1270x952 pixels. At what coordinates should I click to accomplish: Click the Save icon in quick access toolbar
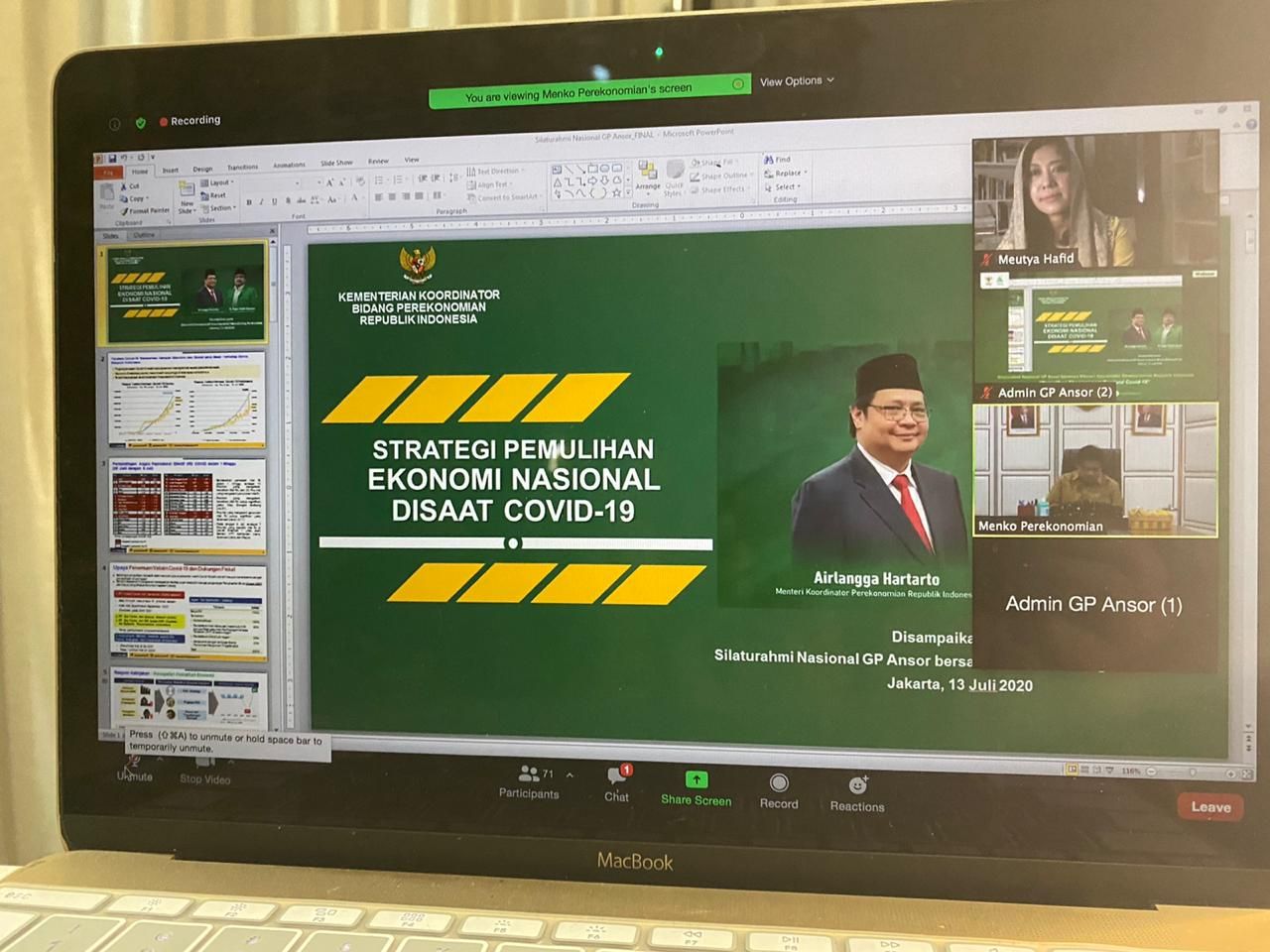click(x=112, y=158)
